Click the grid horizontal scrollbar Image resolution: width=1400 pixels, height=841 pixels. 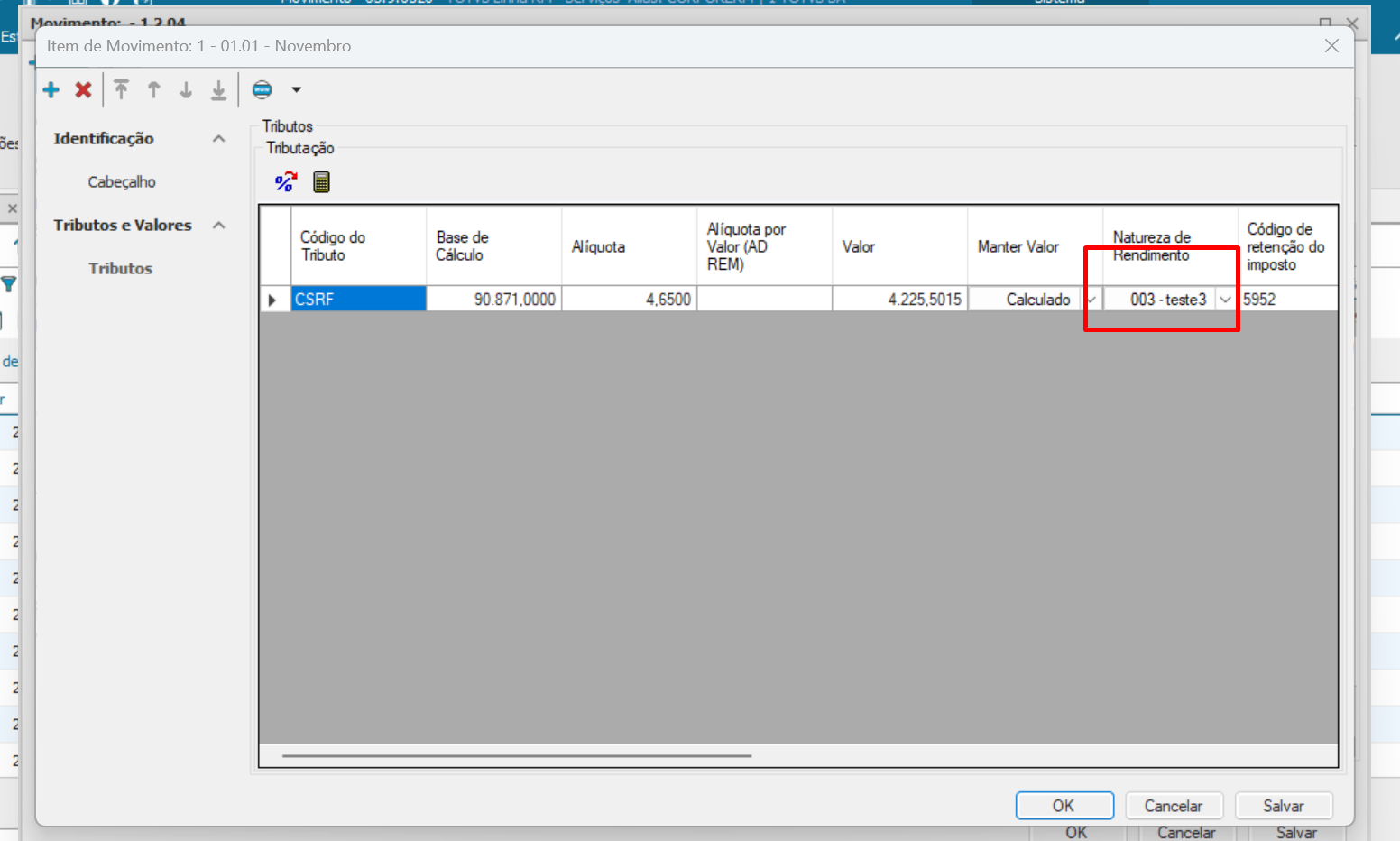[x=516, y=755]
